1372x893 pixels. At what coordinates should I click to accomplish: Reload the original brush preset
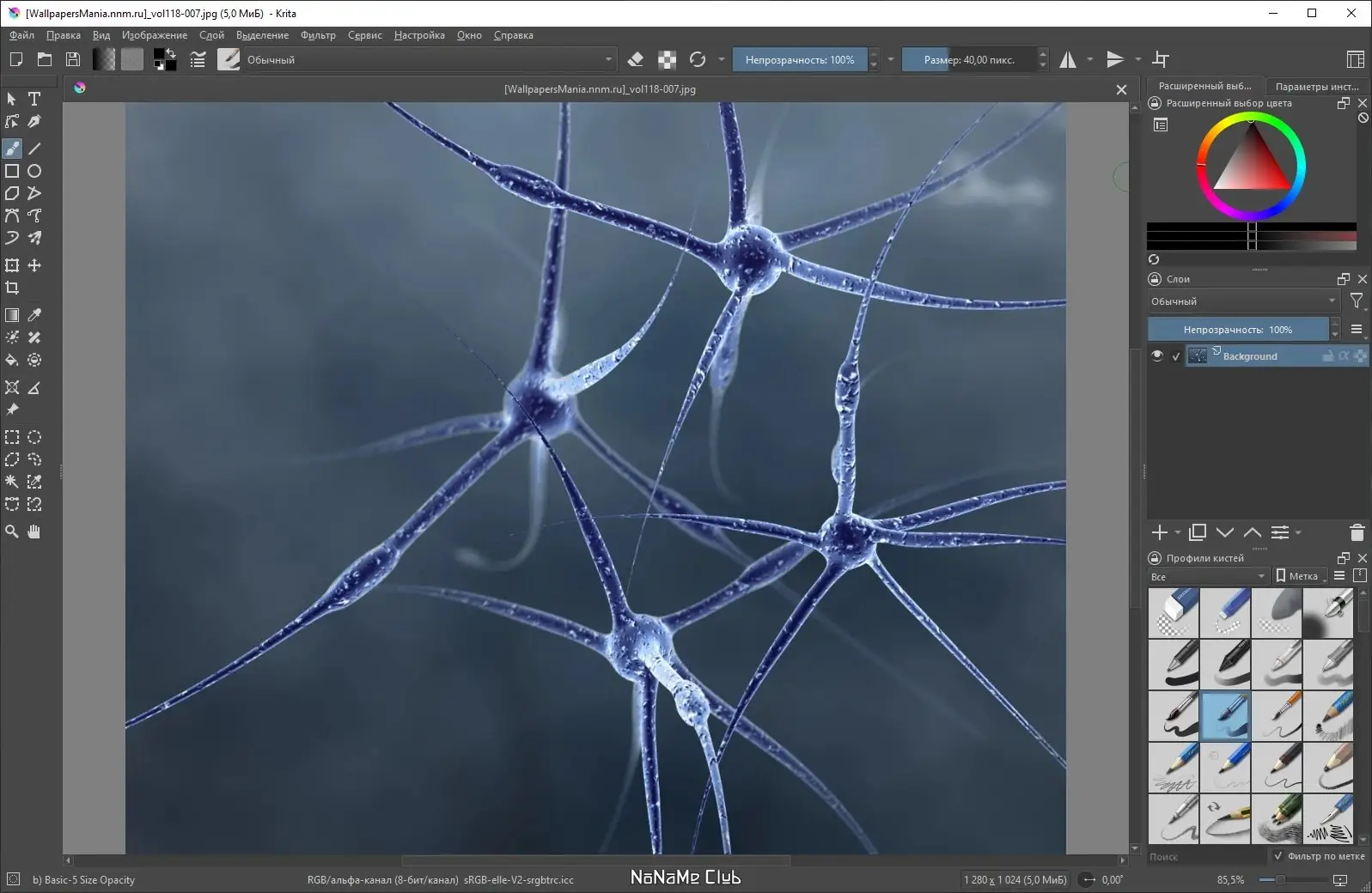[698, 59]
